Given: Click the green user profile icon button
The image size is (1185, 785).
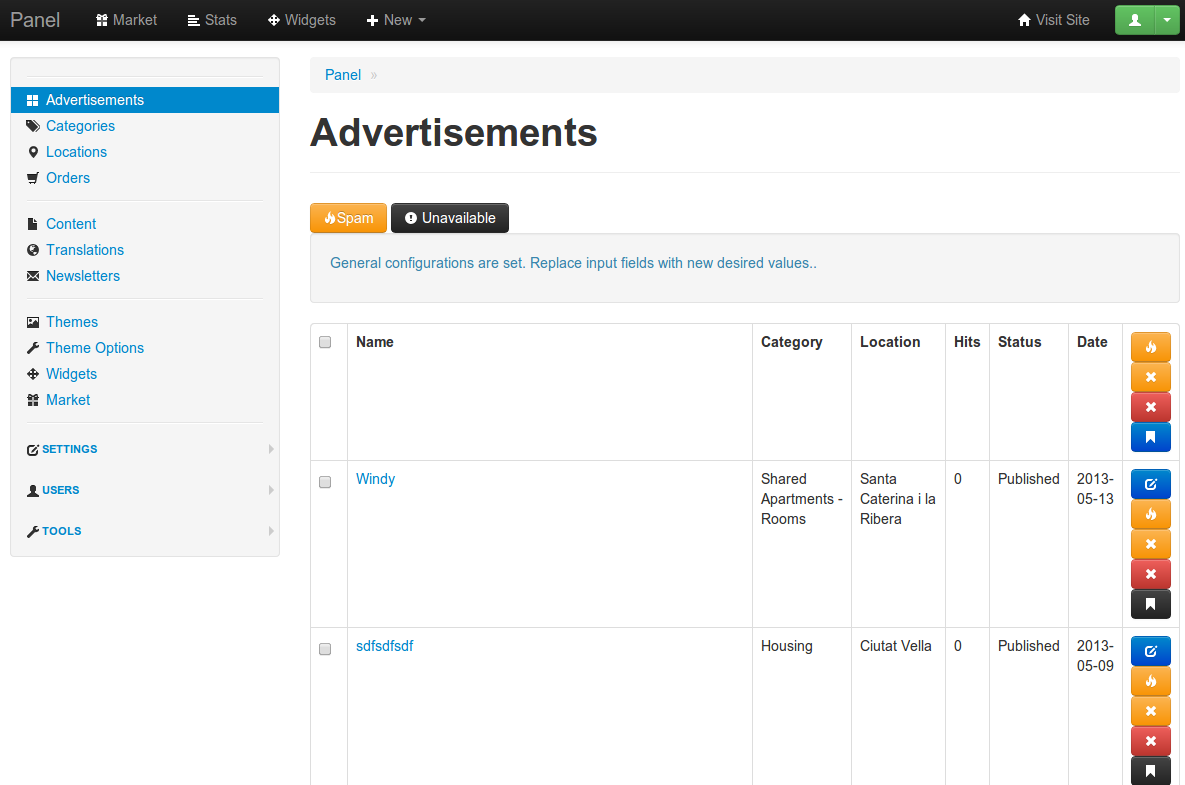Looking at the screenshot, I should 1135,20.
